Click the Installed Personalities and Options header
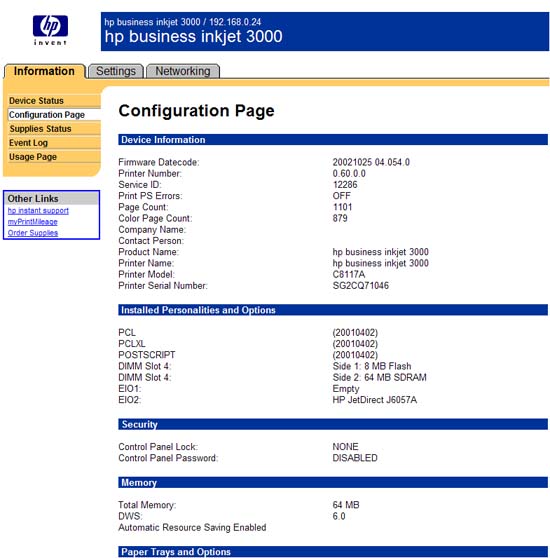Image resolution: width=550 pixels, height=558 pixels. [333, 310]
